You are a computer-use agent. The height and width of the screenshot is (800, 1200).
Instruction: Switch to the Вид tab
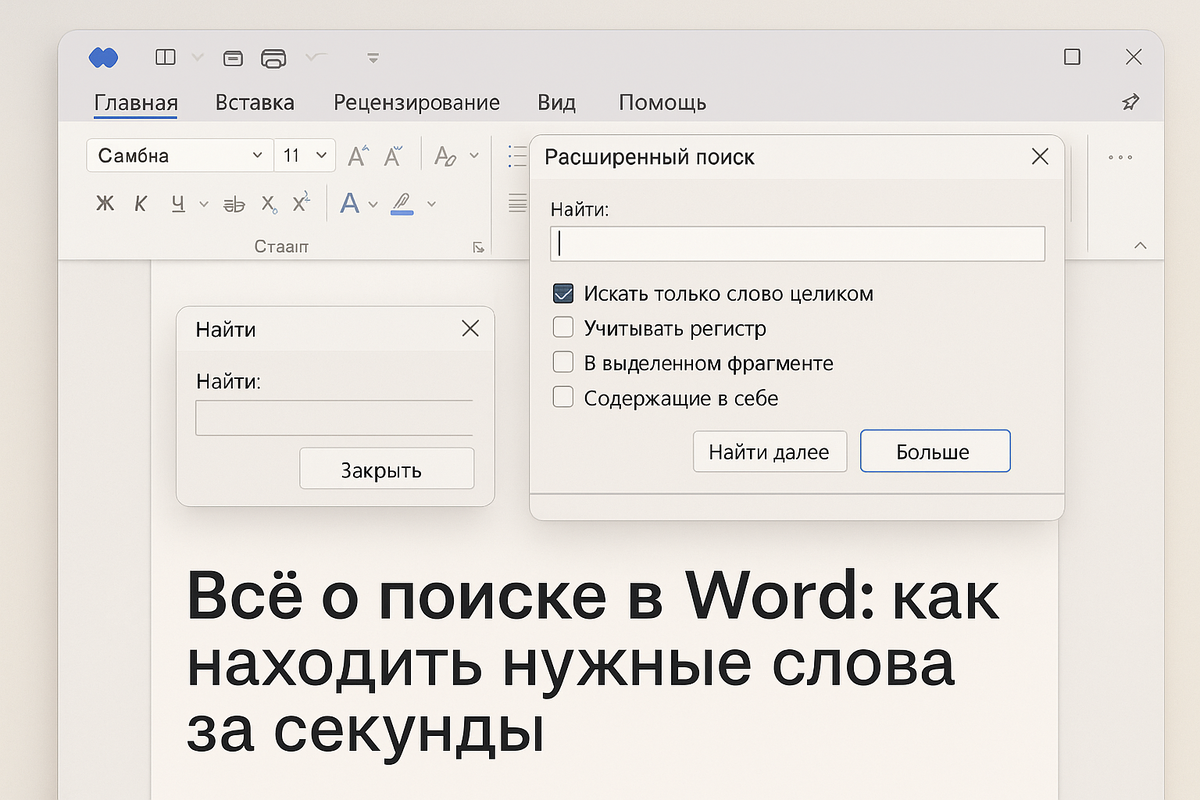tap(557, 102)
